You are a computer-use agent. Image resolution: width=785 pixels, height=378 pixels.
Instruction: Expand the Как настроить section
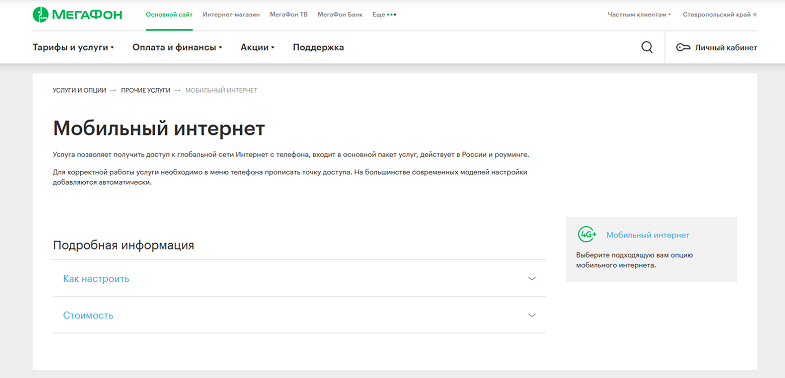[299, 278]
